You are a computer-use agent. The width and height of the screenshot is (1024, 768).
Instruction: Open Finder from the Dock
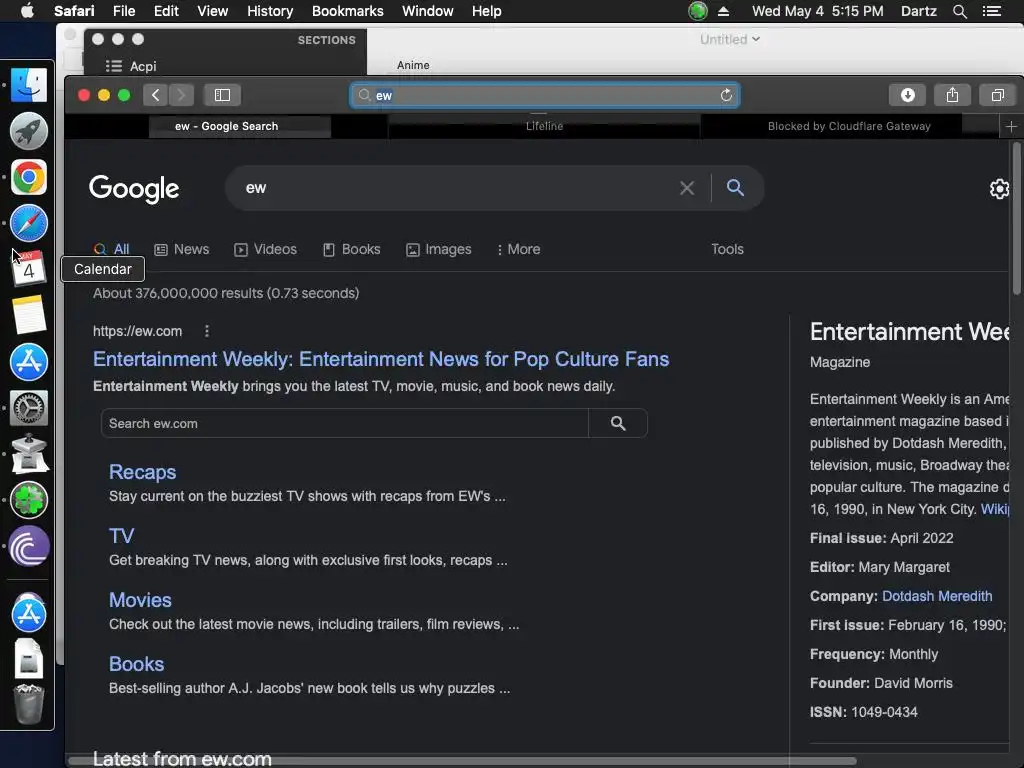tap(29, 84)
